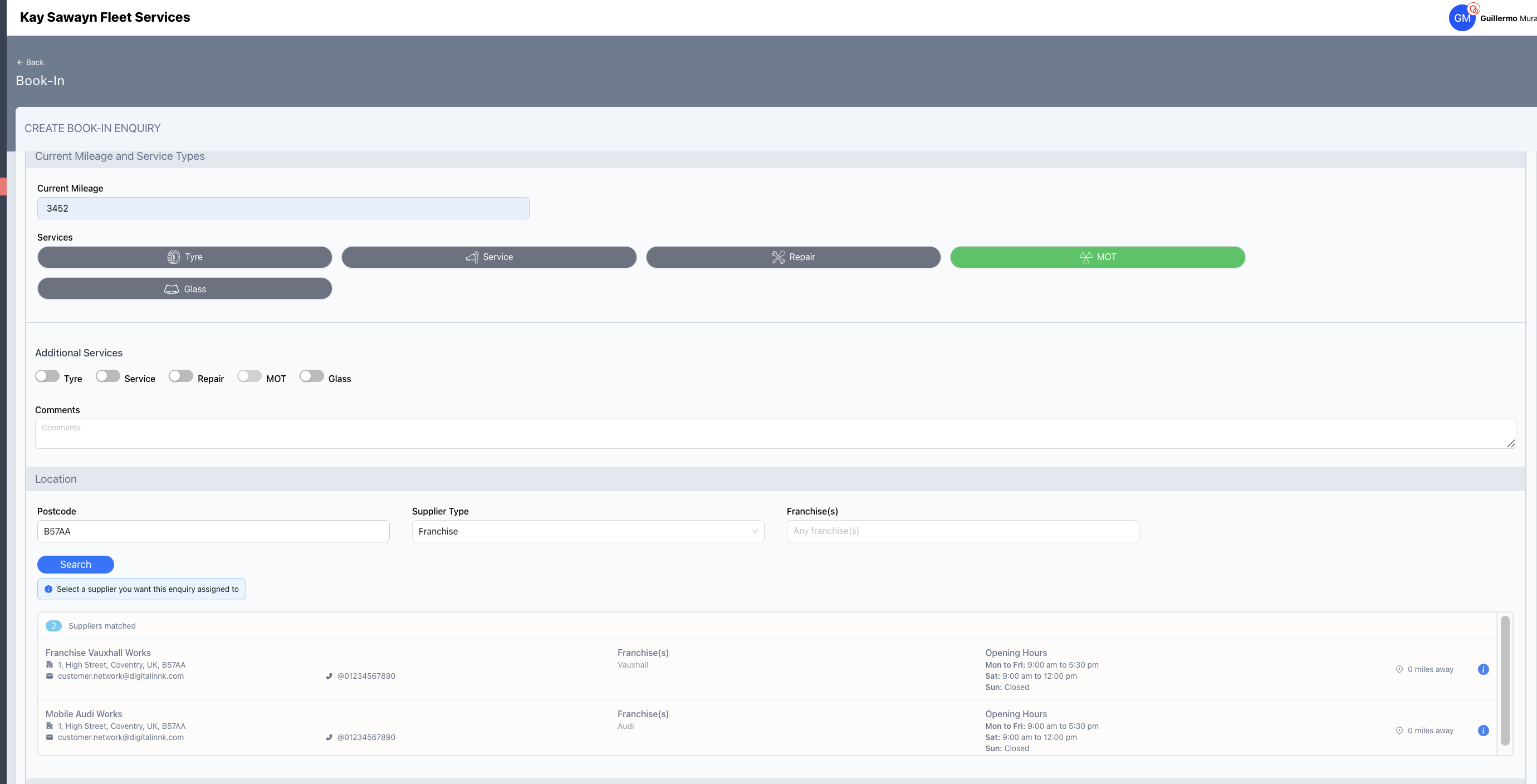Click the Vauxhall franchise label

(633, 665)
